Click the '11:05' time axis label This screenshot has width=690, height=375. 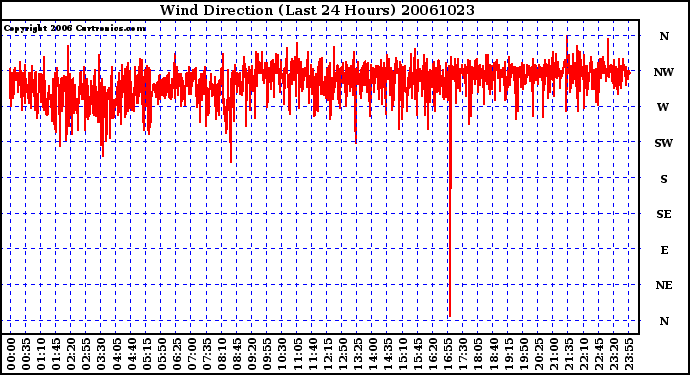pyautogui.click(x=297, y=354)
